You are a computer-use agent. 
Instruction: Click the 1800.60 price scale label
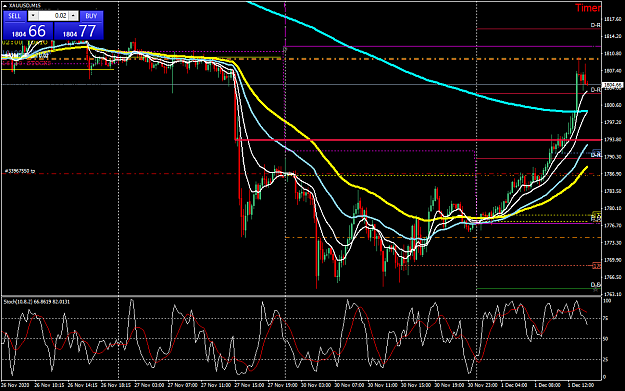(613, 105)
